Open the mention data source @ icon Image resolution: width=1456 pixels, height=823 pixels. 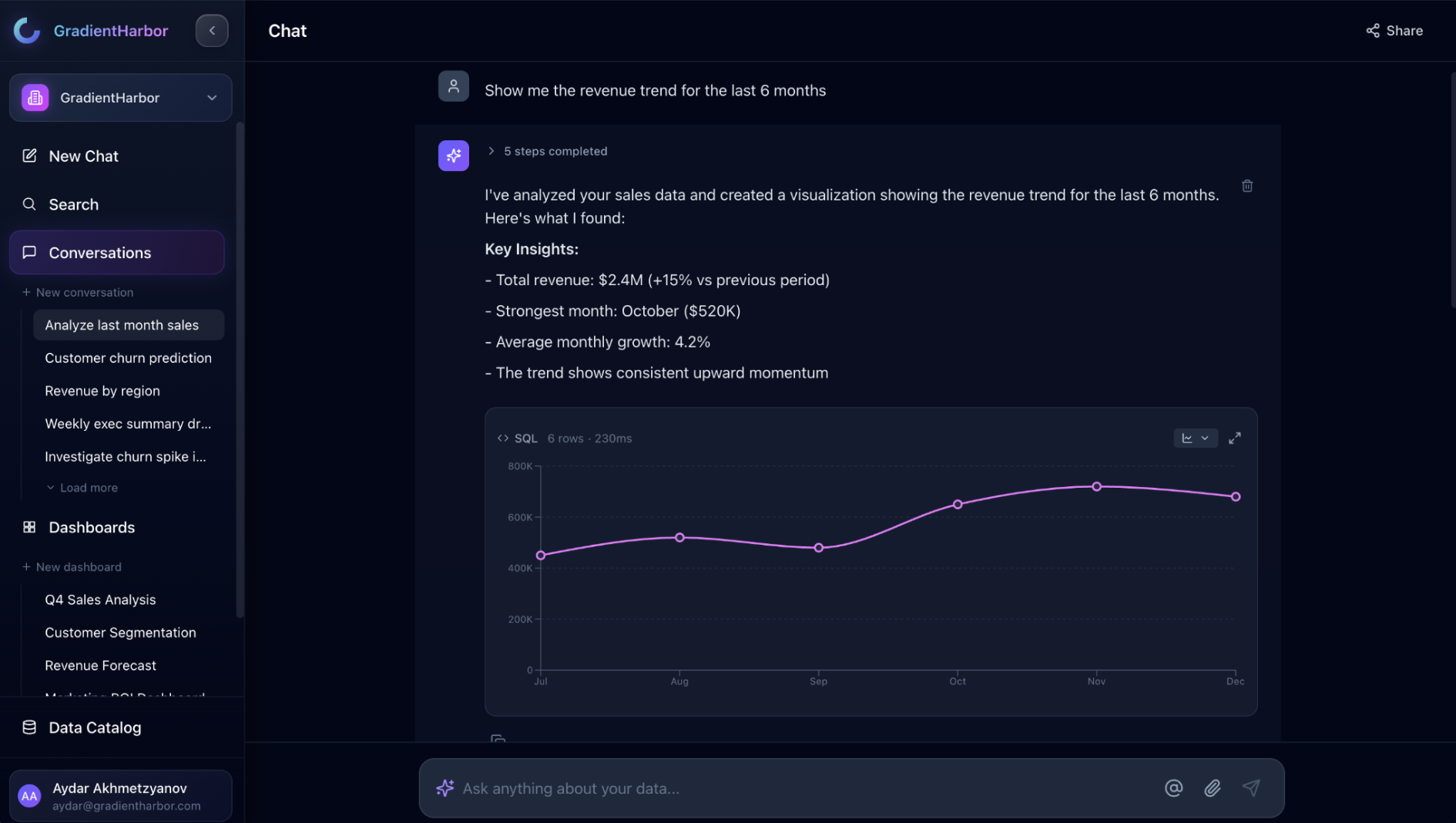pos(1173,788)
